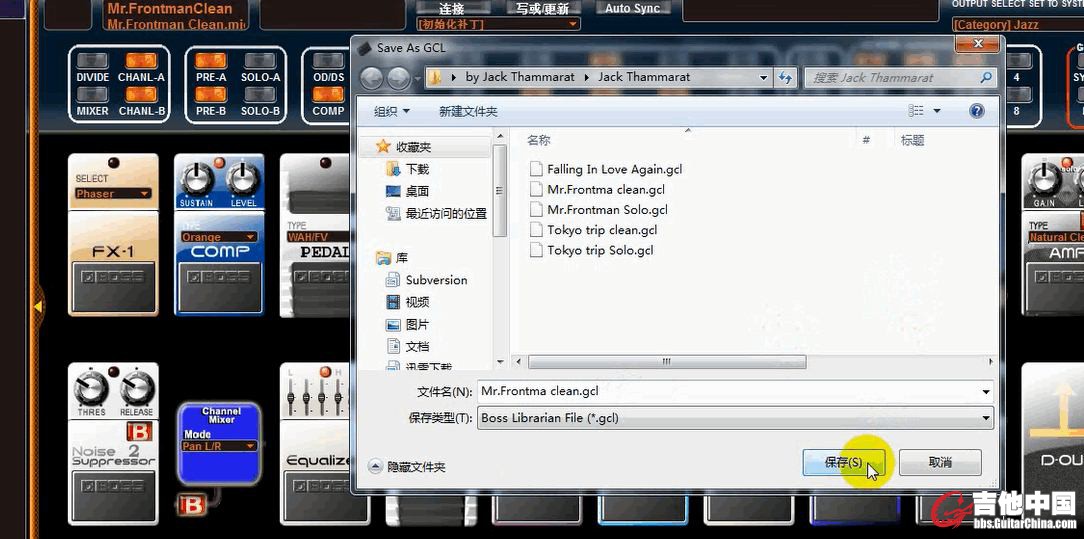Image resolution: width=1084 pixels, height=539 pixels.
Task: Adjust the AMP GAIN knob
Action: [x=1044, y=180]
